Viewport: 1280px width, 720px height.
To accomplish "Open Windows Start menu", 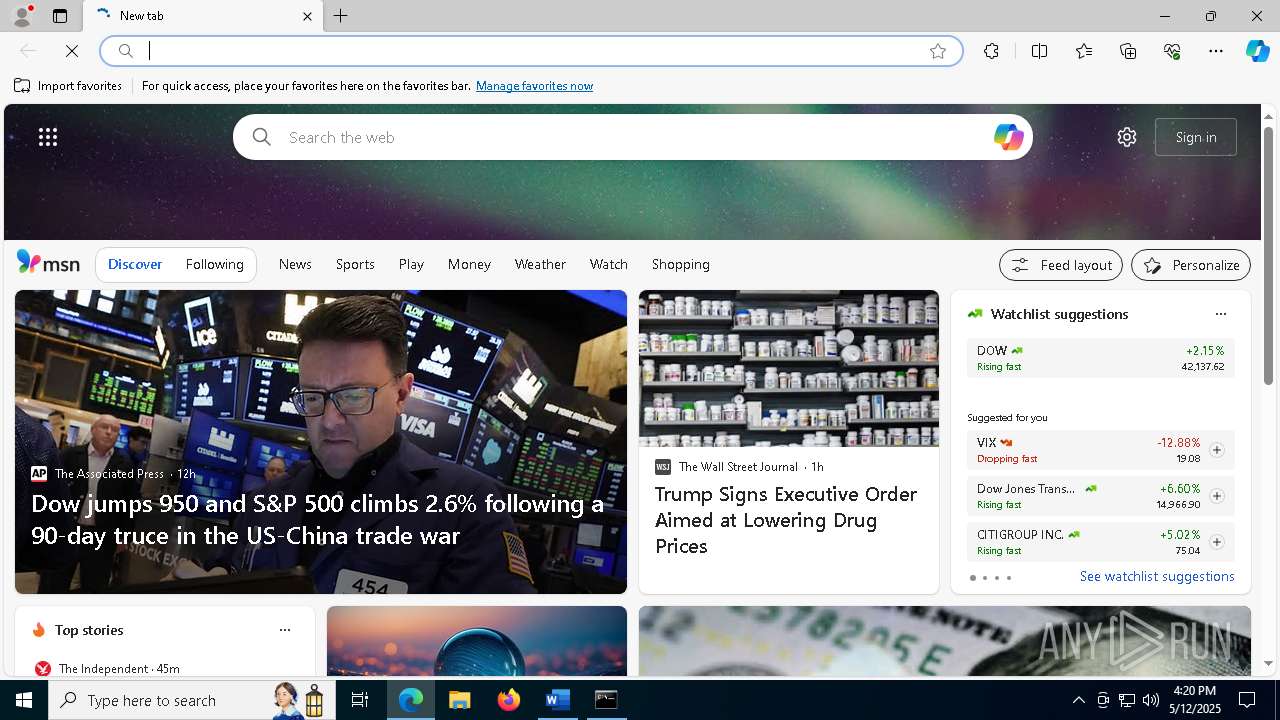I will pos(24,700).
